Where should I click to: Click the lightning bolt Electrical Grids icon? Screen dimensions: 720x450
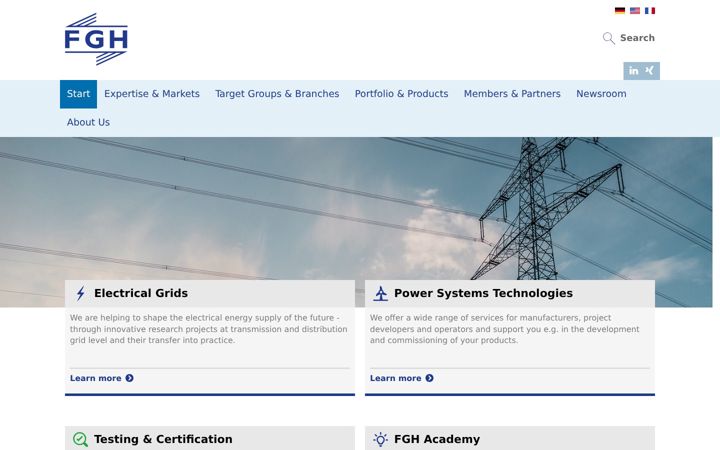coord(80,293)
